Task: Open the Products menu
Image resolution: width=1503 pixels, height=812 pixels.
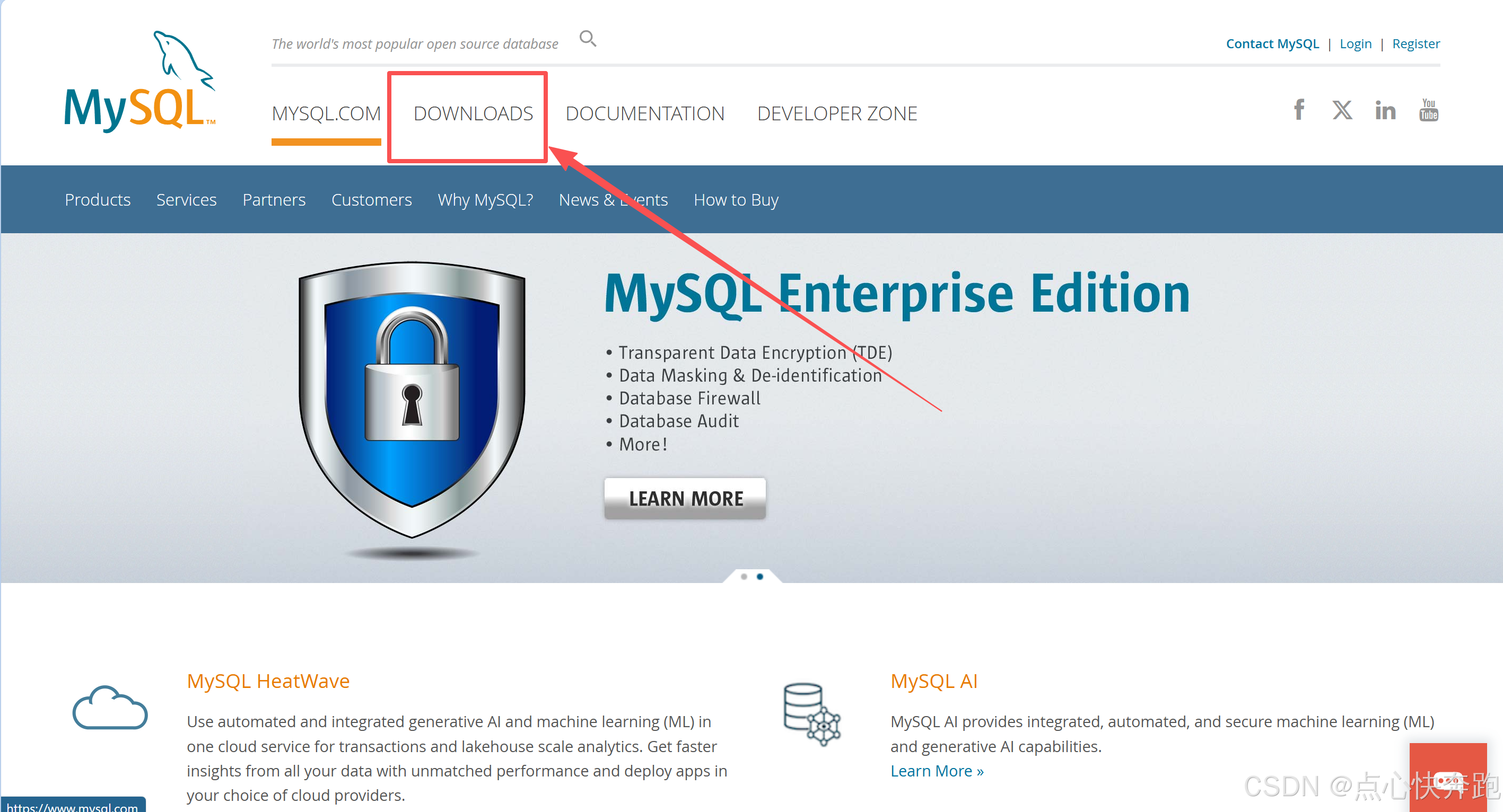Action: click(x=98, y=200)
